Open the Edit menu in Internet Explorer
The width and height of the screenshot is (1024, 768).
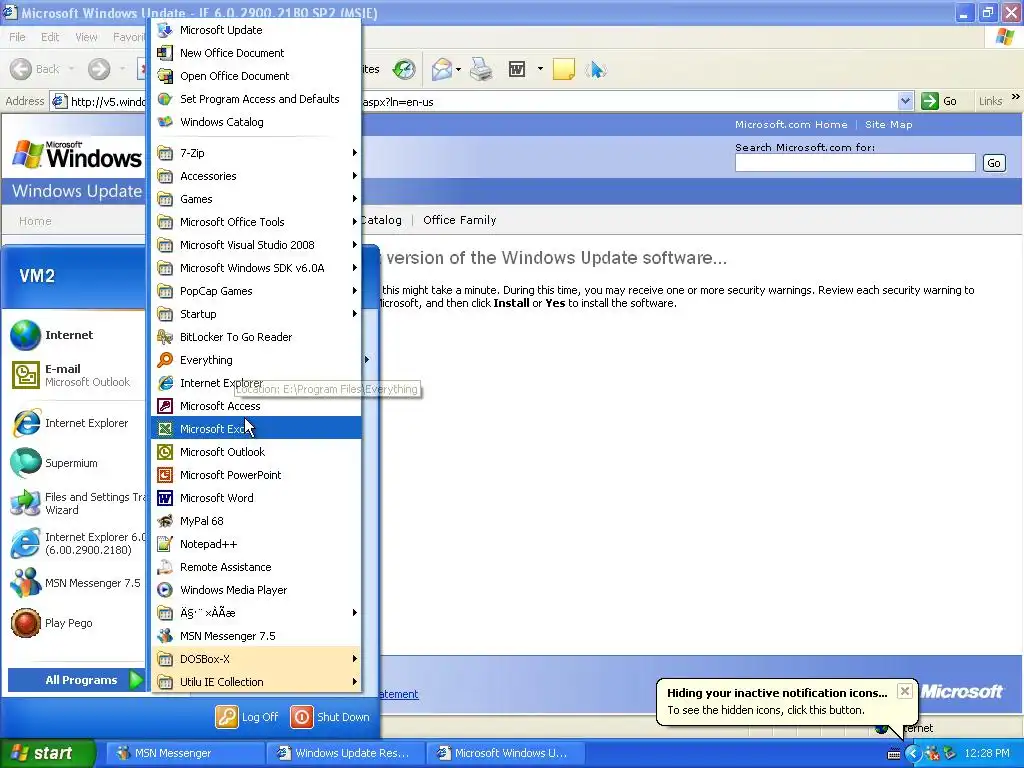coord(50,37)
